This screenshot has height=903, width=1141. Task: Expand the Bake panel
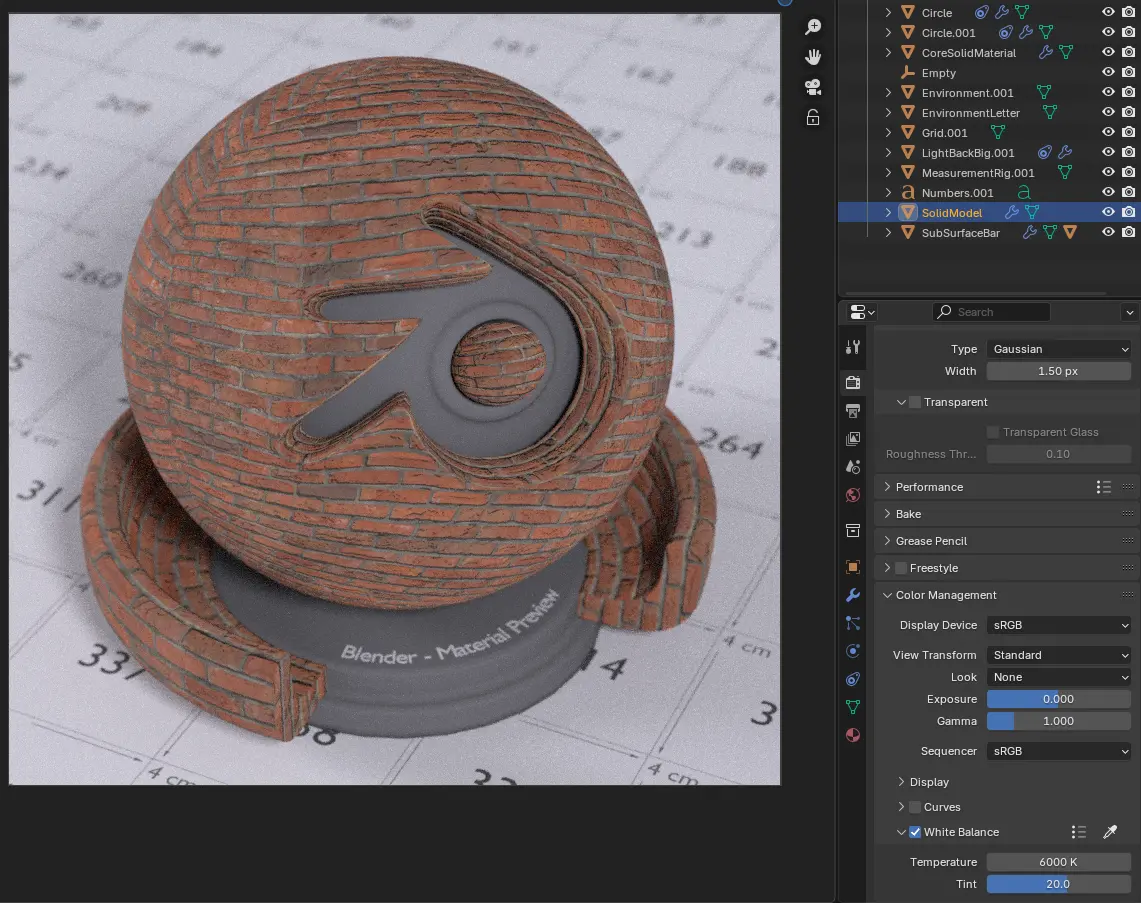tap(888, 514)
